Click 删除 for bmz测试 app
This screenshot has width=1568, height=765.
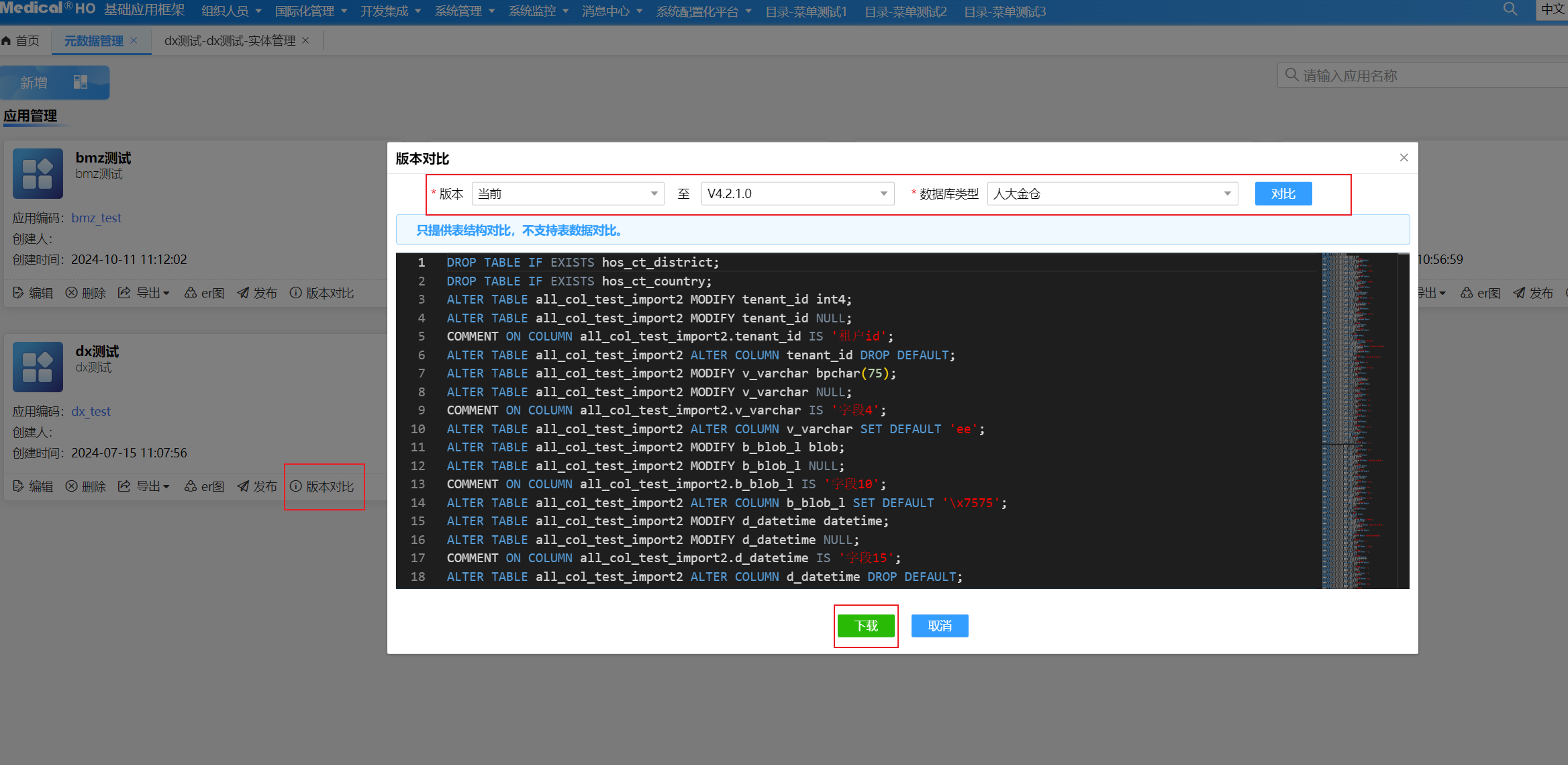tap(86, 293)
